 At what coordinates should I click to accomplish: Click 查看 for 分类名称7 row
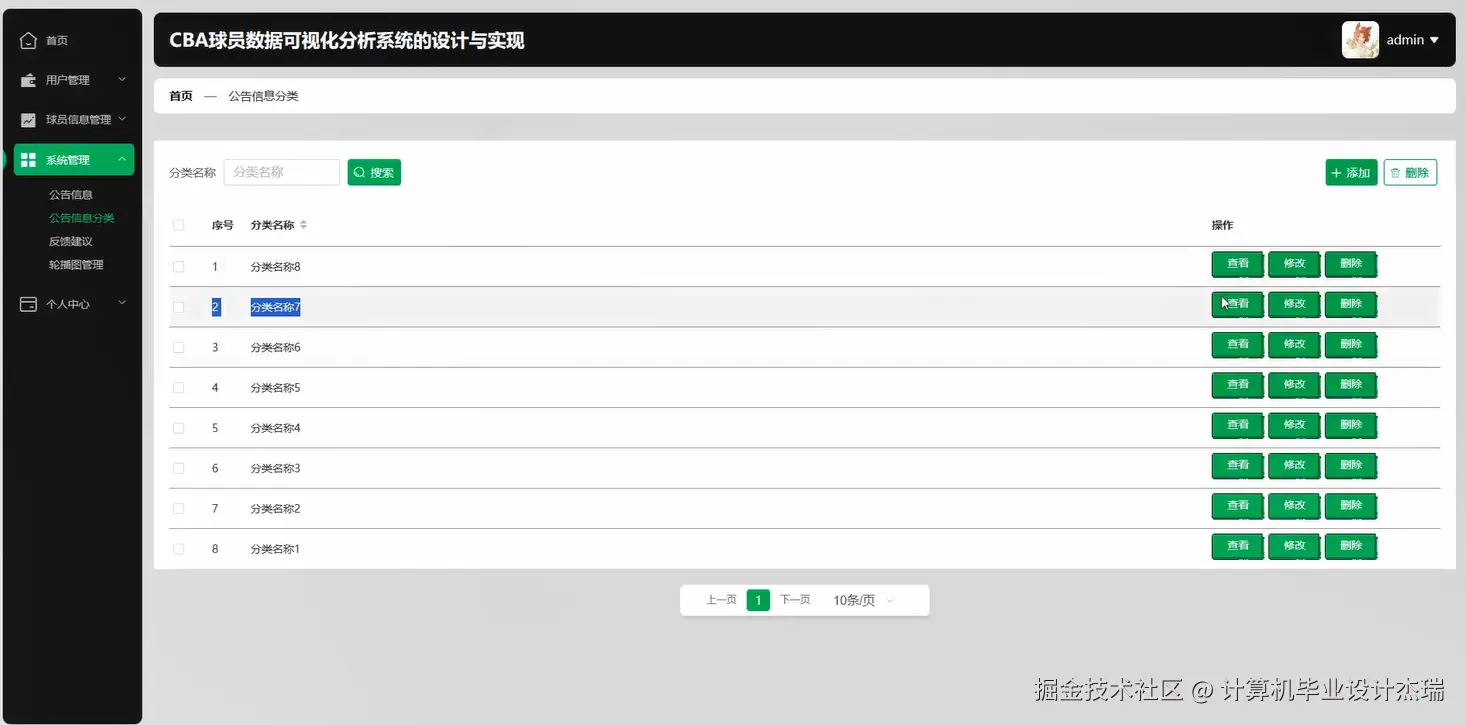pyautogui.click(x=1238, y=304)
